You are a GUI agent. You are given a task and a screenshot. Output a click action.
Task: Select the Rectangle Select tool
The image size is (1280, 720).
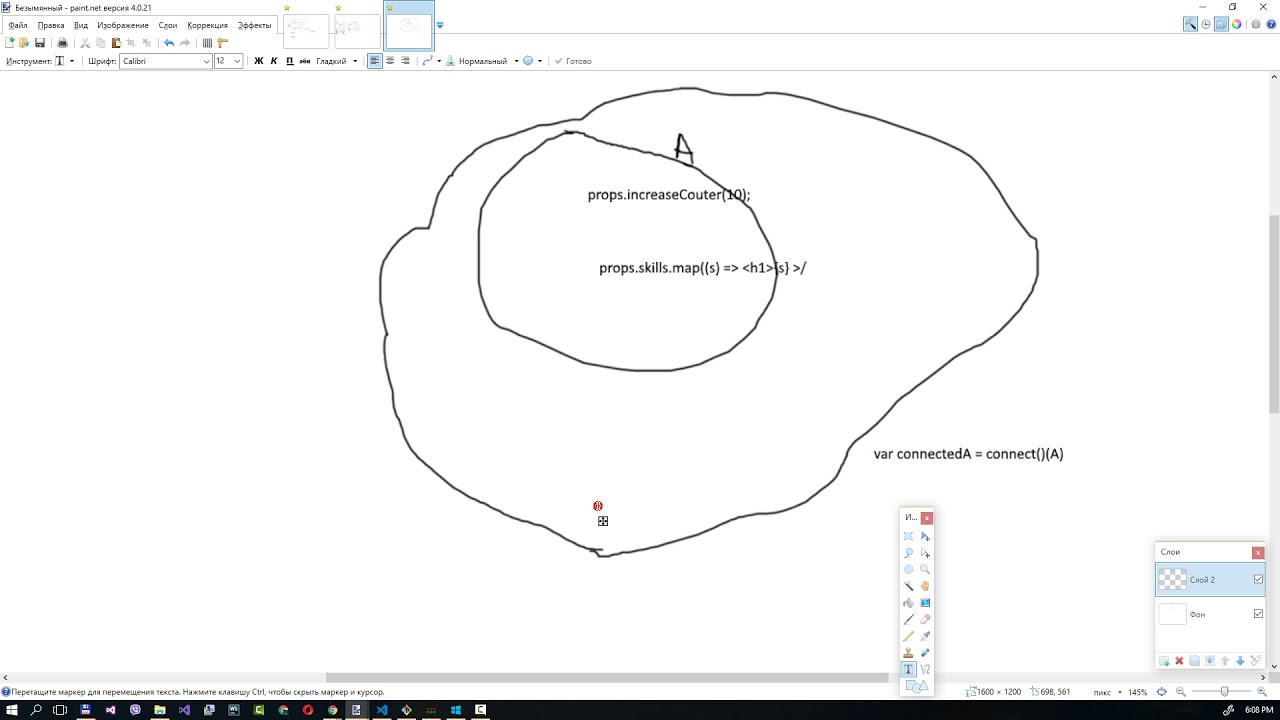pyautogui.click(x=908, y=536)
